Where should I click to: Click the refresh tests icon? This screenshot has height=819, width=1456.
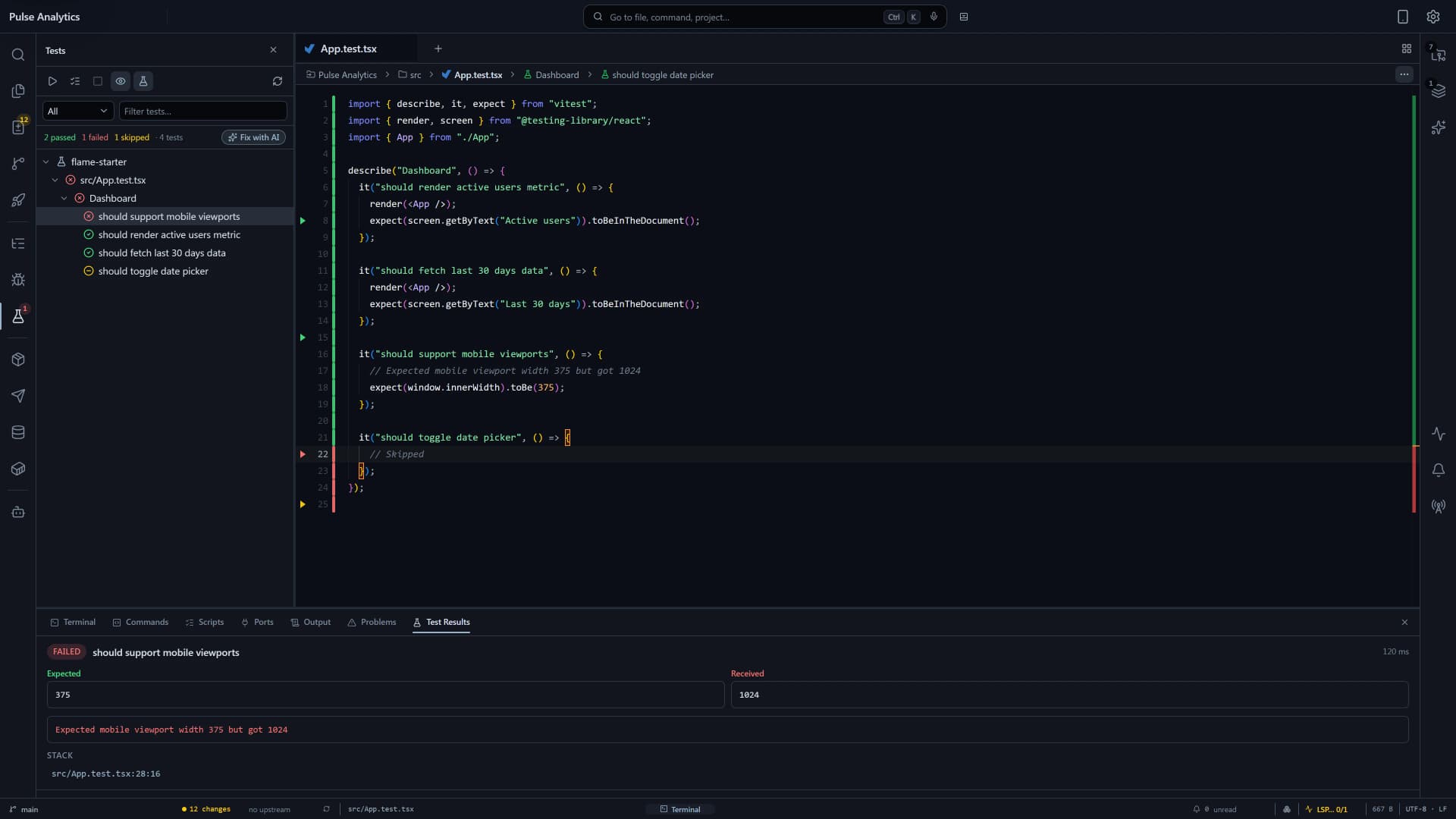278,81
